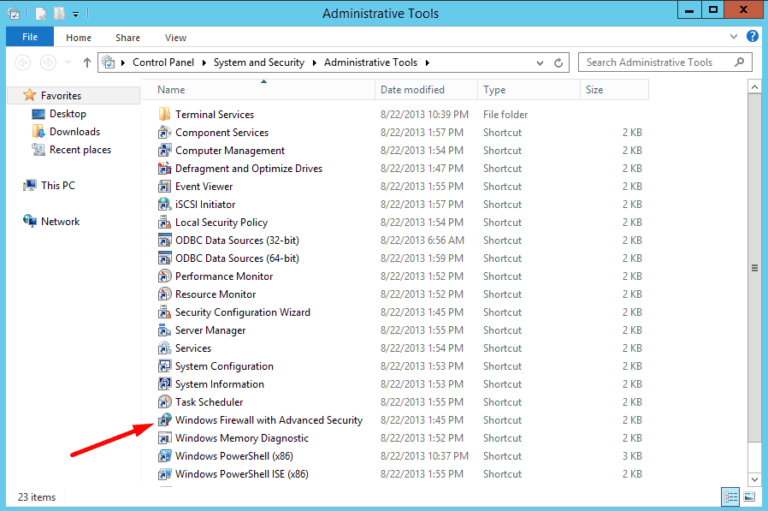
Task: Click the vertical scrollbar thumb
Action: pyautogui.click(x=754, y=268)
